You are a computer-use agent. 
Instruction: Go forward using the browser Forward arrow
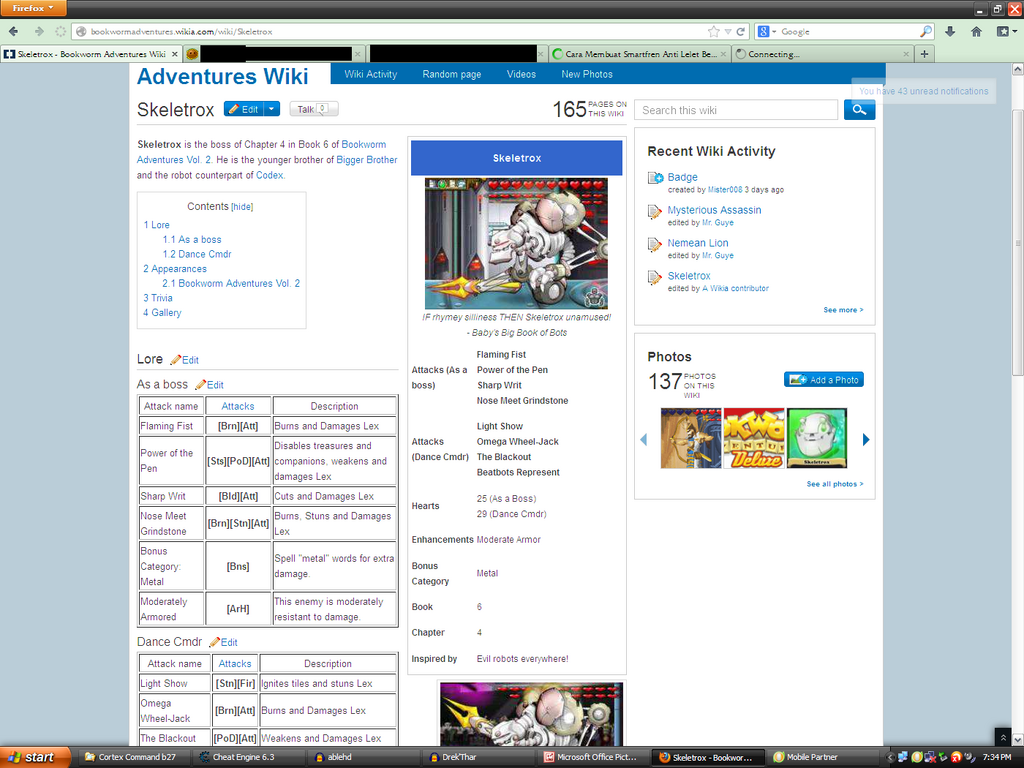[x=39, y=31]
